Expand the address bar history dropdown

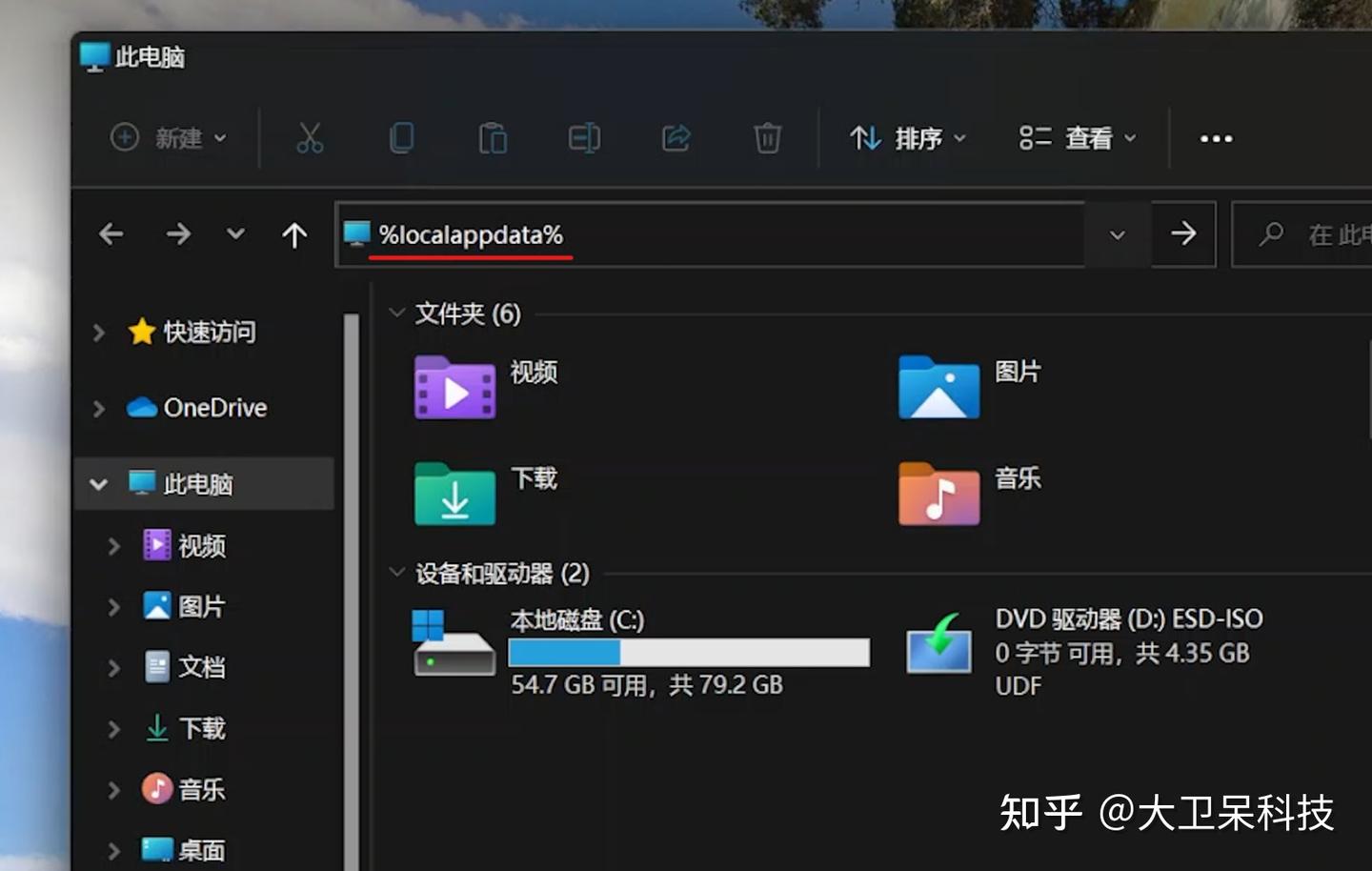tap(1118, 234)
